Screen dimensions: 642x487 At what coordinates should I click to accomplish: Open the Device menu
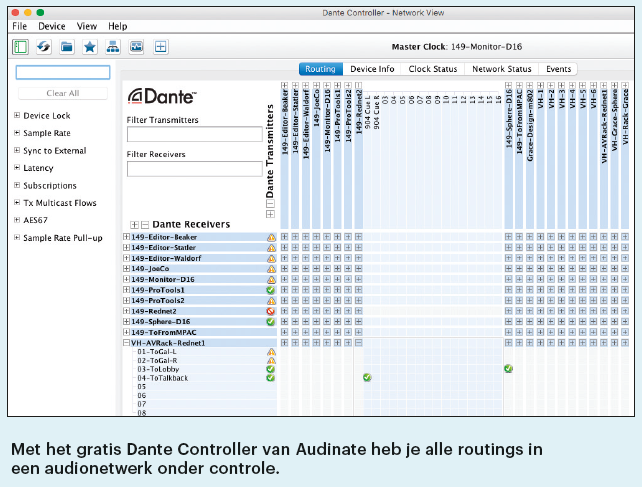(x=52, y=25)
